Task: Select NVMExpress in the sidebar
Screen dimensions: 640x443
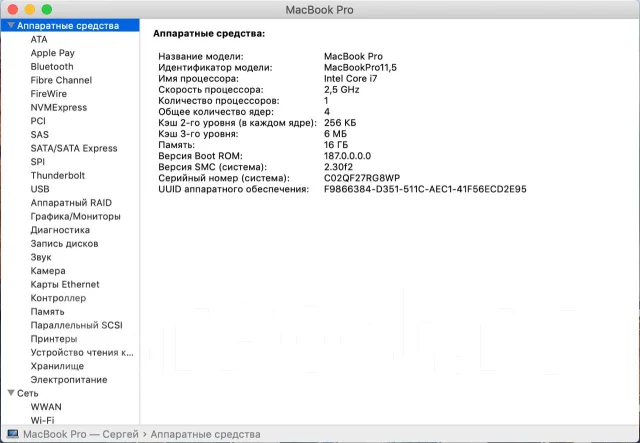Action: [x=59, y=107]
